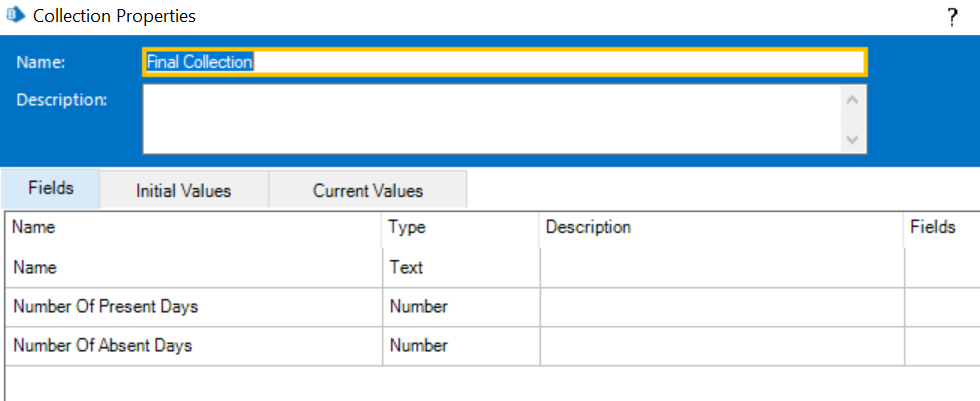Switch to the Current Values tab
The width and height of the screenshot is (980, 401).
tap(368, 190)
